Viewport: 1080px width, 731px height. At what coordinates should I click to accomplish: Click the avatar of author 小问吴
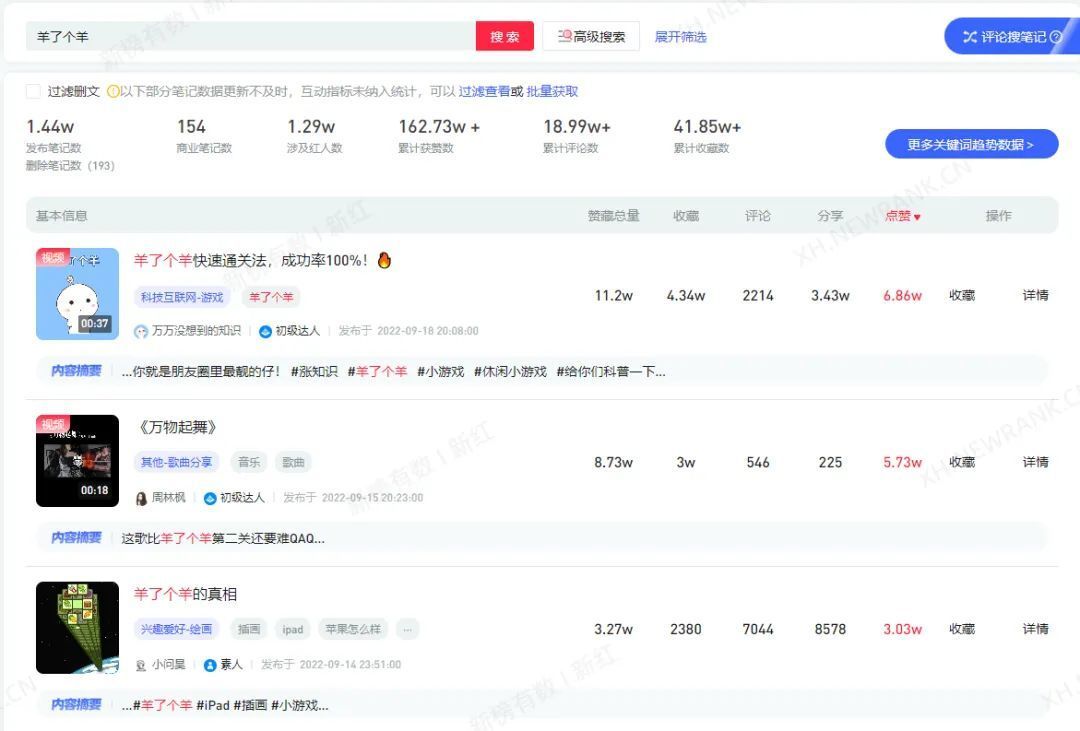point(142,664)
